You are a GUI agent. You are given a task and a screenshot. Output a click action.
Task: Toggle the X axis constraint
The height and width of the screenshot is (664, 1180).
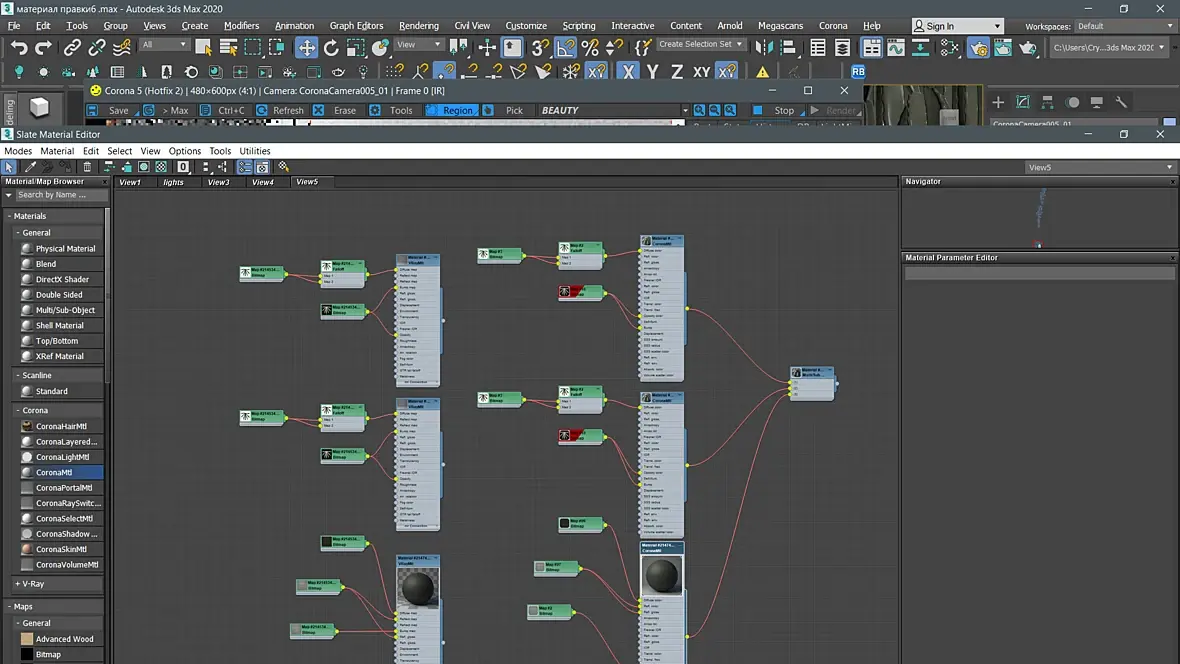pyautogui.click(x=628, y=72)
